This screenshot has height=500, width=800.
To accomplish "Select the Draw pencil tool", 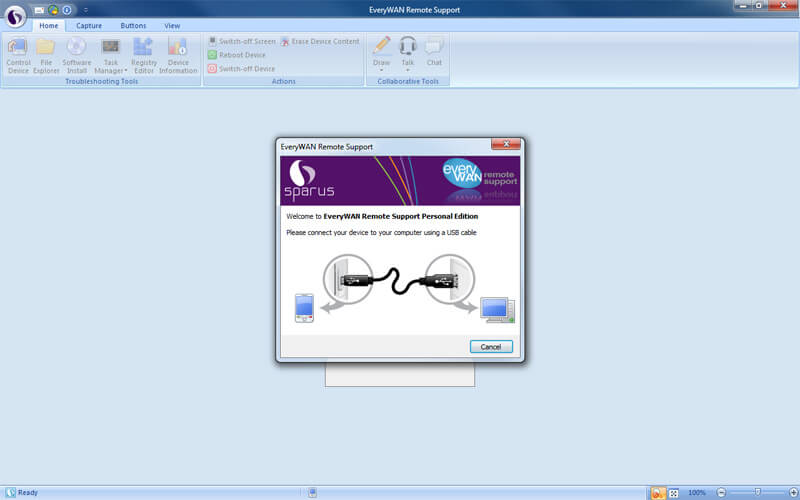I will [381, 51].
